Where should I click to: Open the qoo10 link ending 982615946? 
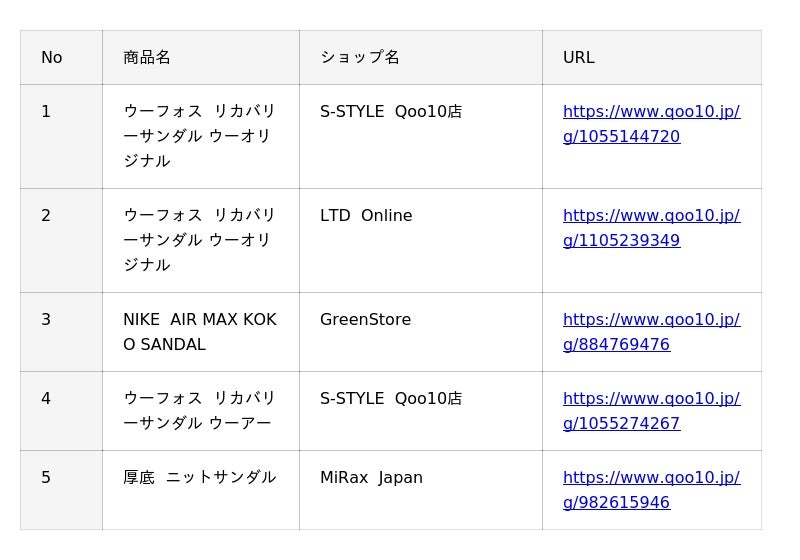(651, 490)
